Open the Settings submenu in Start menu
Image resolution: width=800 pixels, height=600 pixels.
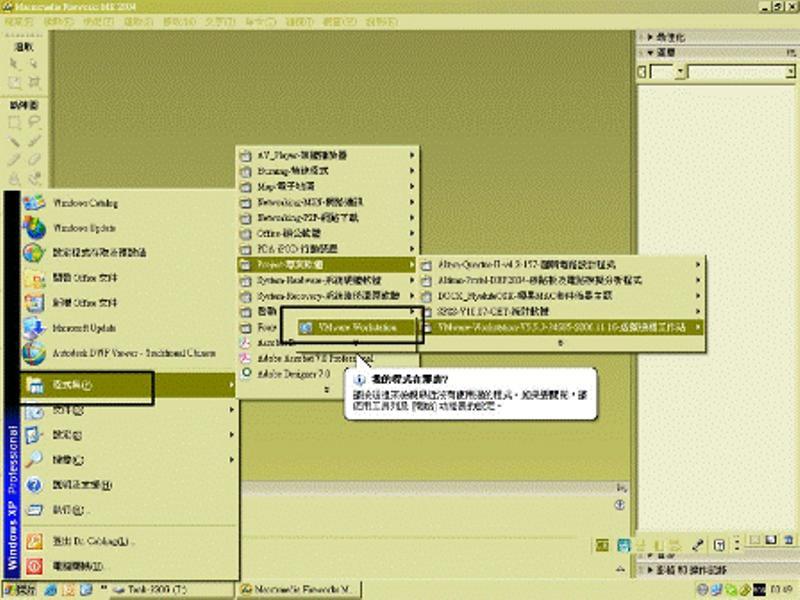[128, 435]
